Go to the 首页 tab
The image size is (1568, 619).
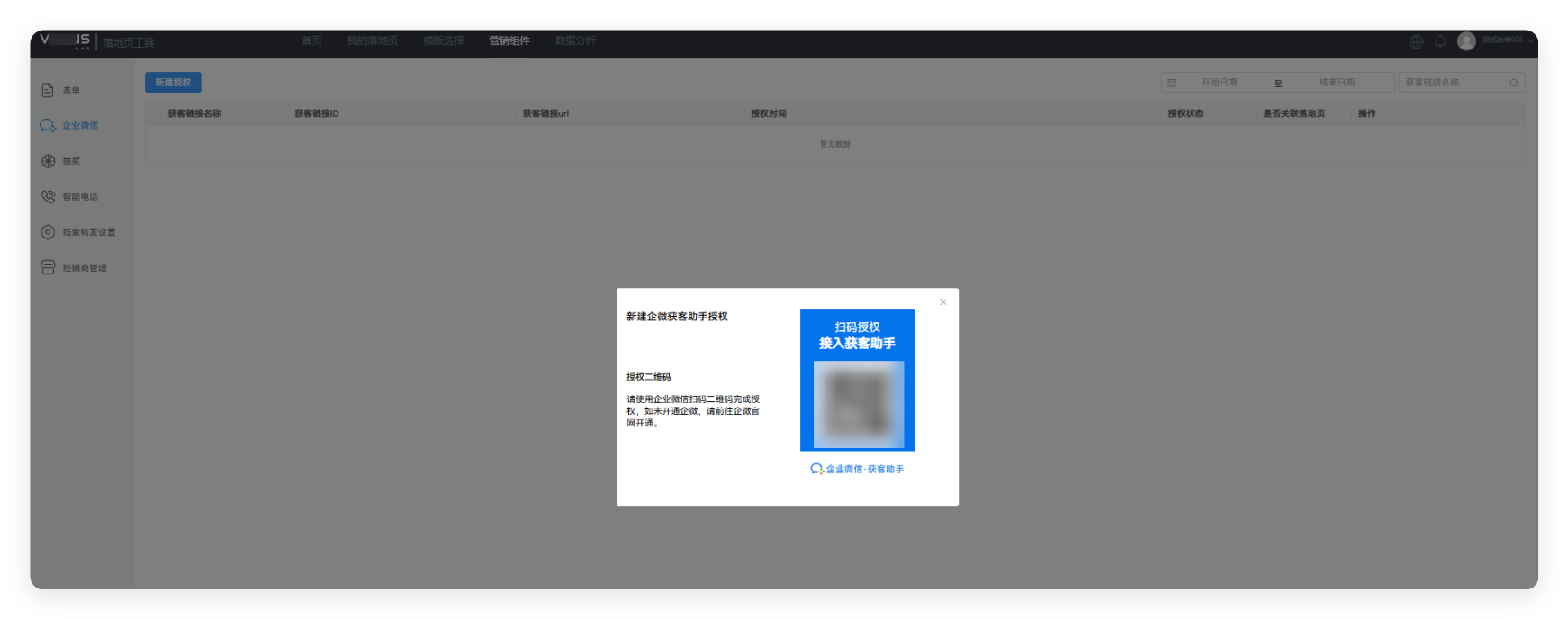pyautogui.click(x=311, y=41)
